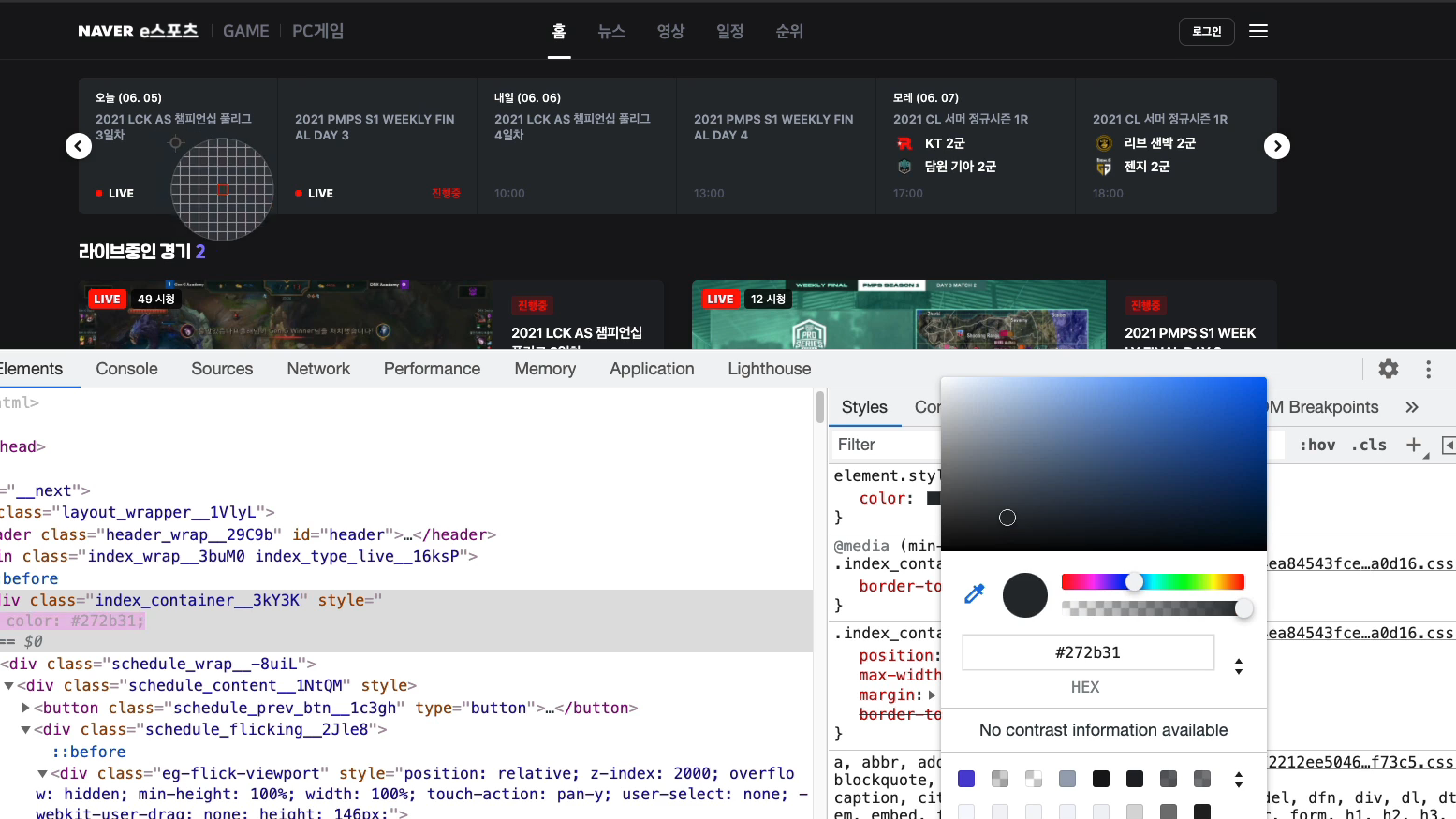Add a new style rule with plus icon
The width and height of the screenshot is (1456, 819).
(x=1414, y=445)
